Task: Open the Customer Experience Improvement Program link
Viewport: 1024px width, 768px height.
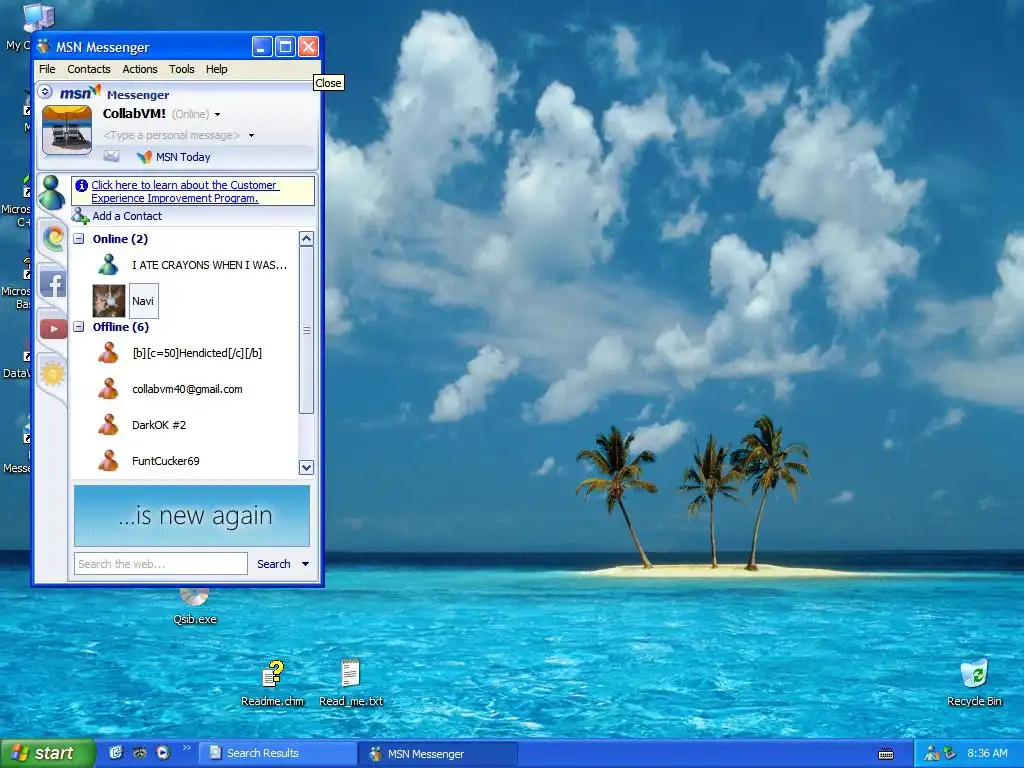Action: point(185,191)
